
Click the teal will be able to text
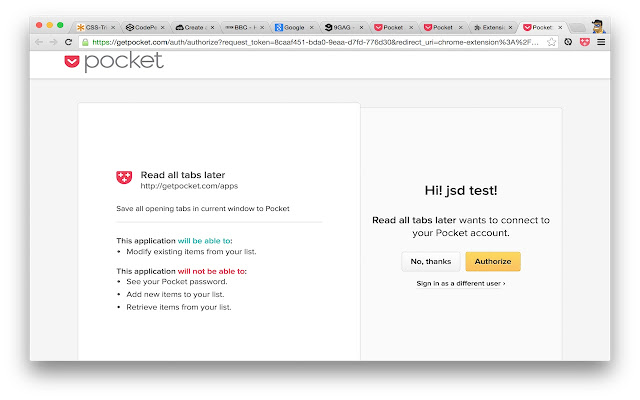pyautogui.click(x=204, y=241)
